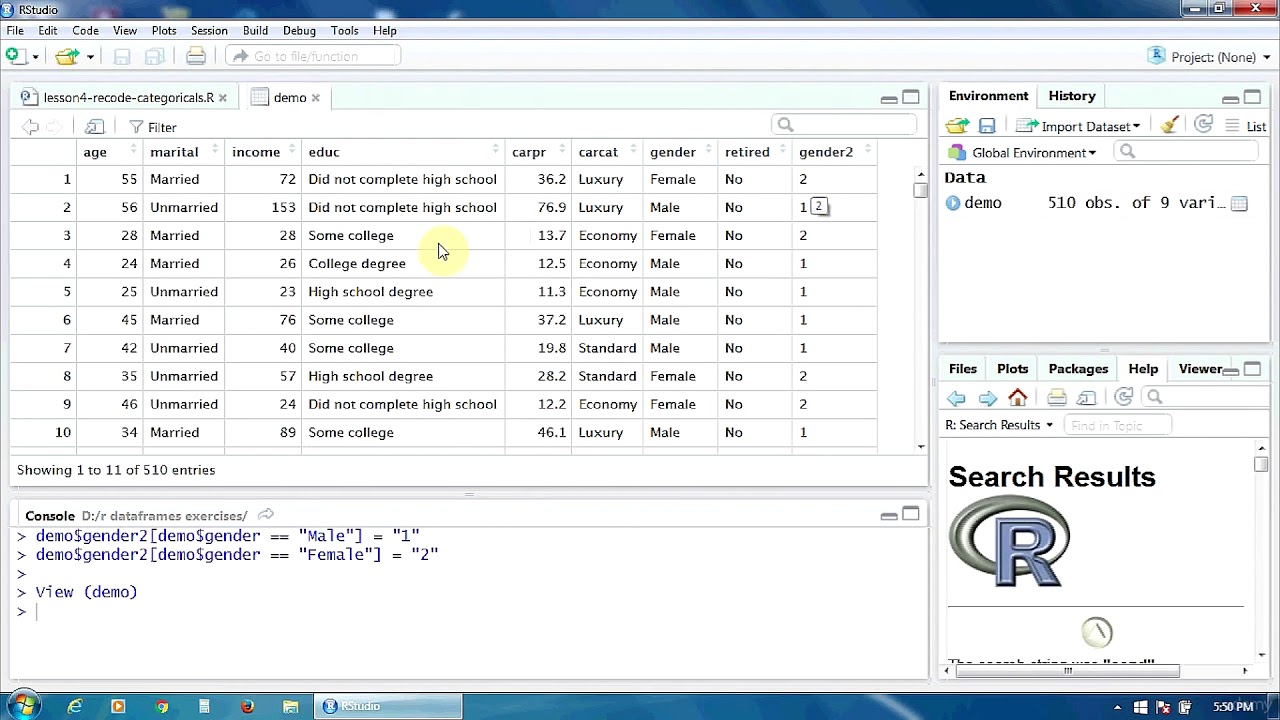Click Save workspace icon in Environment pane
Image resolution: width=1280 pixels, height=720 pixels.
987,126
